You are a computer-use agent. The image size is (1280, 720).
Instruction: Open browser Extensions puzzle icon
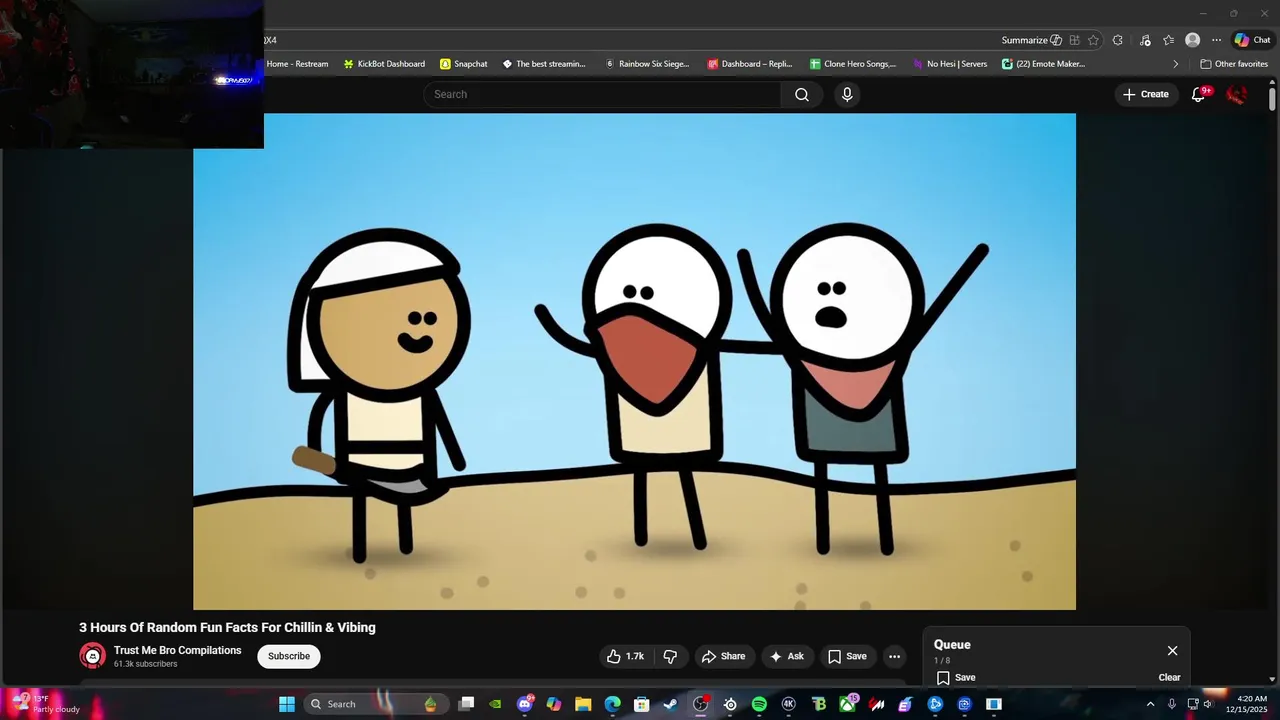1118,40
